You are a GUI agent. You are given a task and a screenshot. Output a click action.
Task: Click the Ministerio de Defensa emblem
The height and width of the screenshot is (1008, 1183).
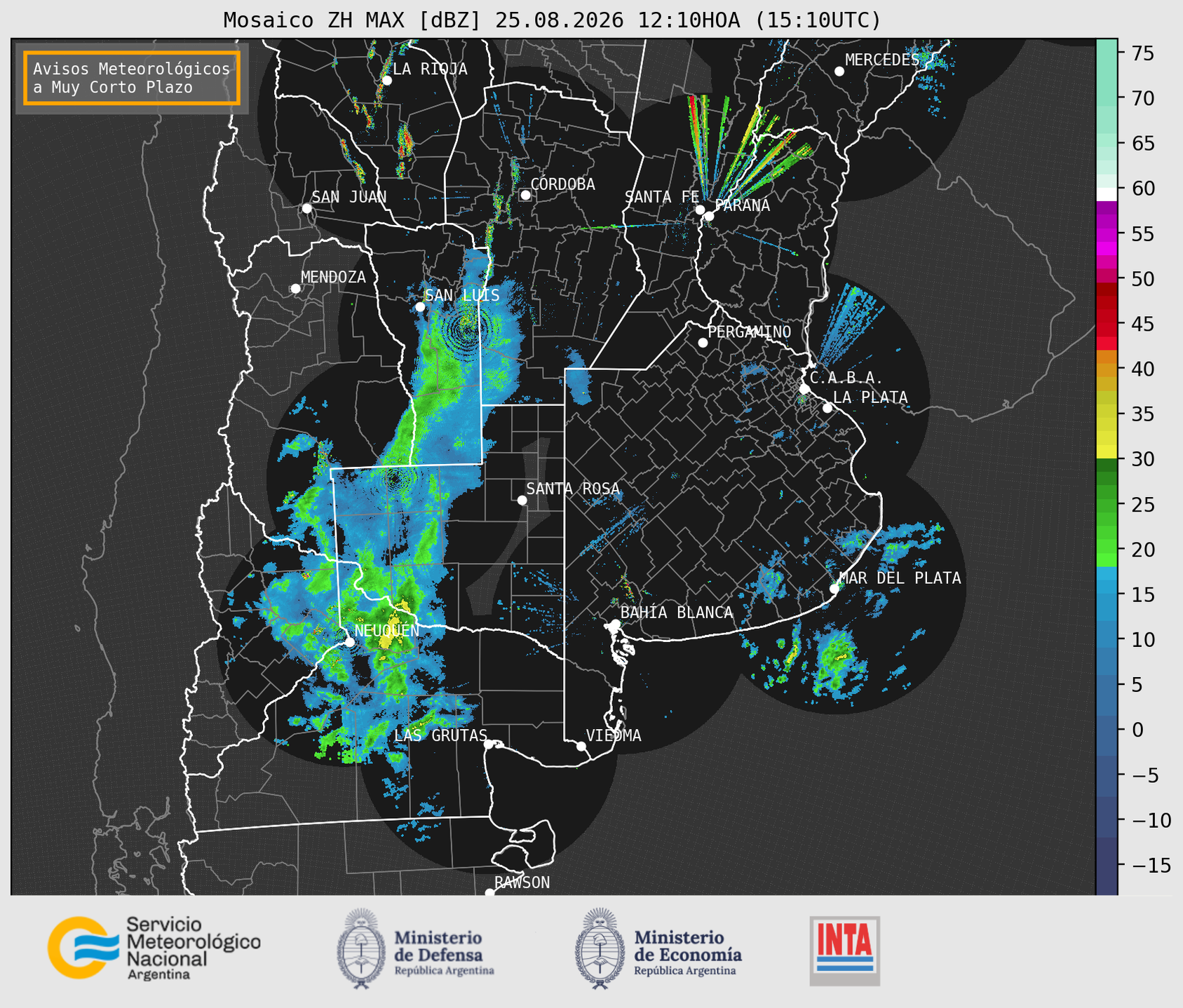(360, 948)
